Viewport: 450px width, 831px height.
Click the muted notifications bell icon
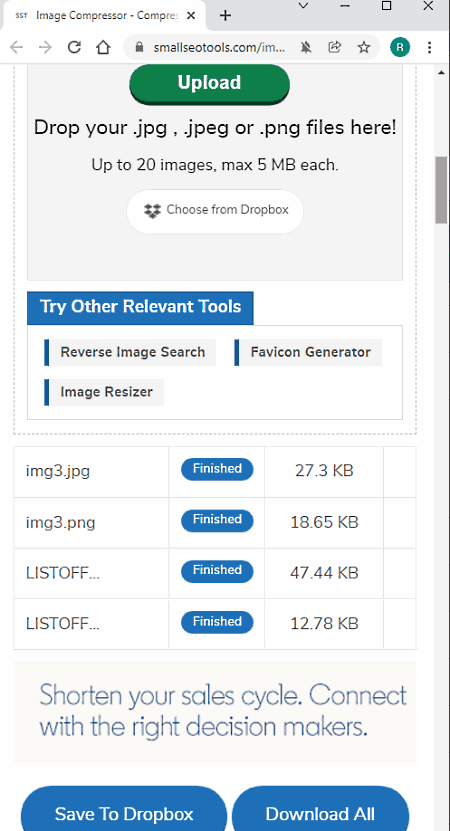[x=306, y=47]
